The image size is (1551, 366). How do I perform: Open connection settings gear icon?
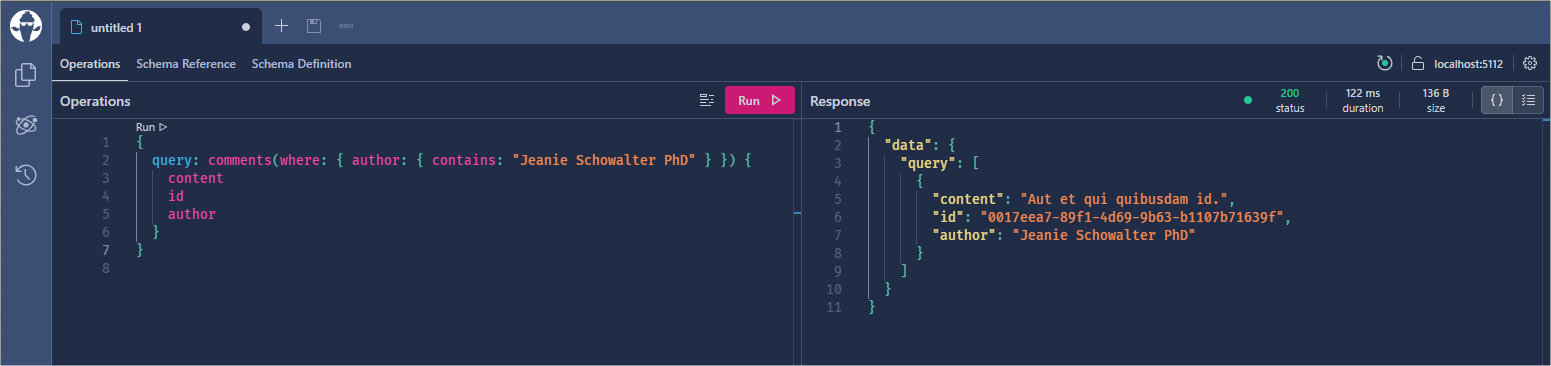1529,63
